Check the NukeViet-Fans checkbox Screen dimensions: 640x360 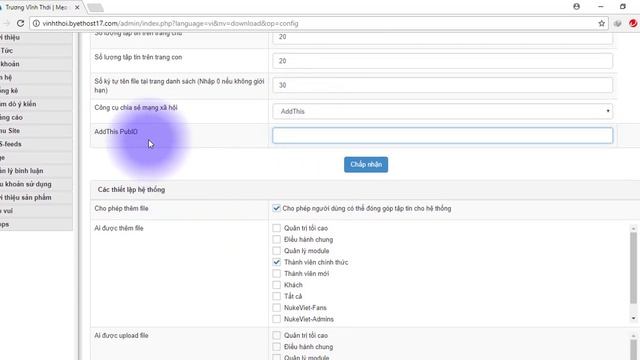click(276, 308)
